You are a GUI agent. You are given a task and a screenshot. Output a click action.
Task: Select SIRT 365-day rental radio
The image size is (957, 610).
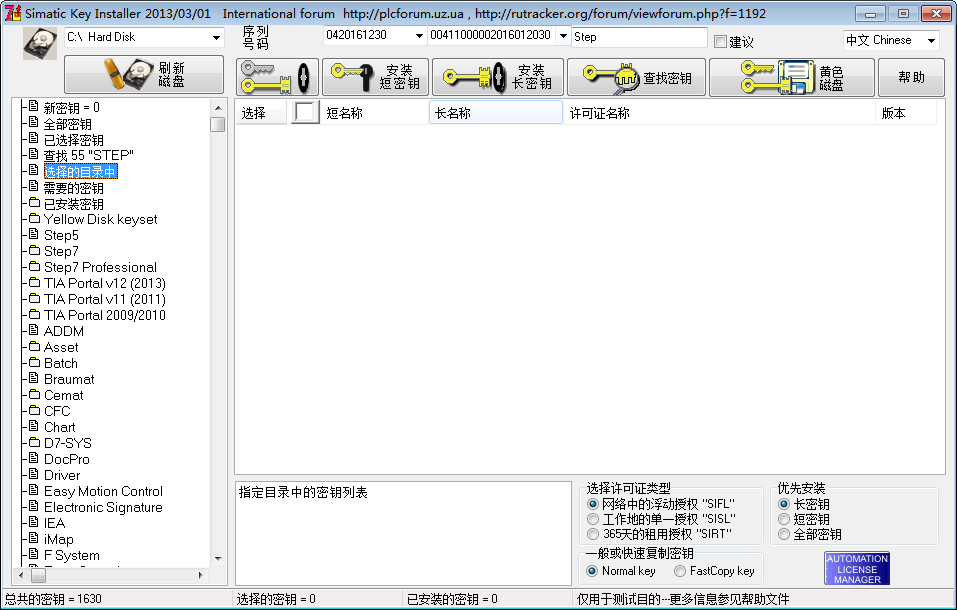(593, 534)
